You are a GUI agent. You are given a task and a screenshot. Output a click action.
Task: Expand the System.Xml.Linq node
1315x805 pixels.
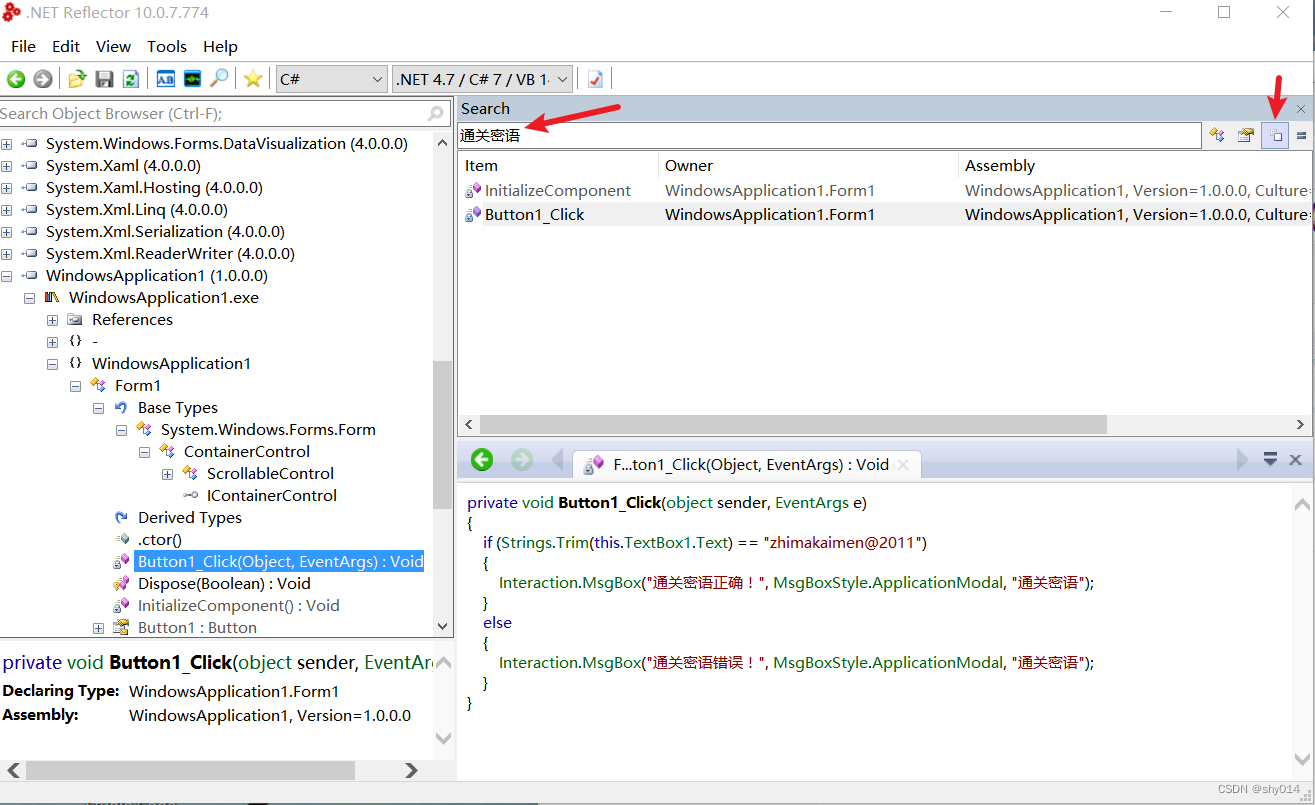point(7,210)
